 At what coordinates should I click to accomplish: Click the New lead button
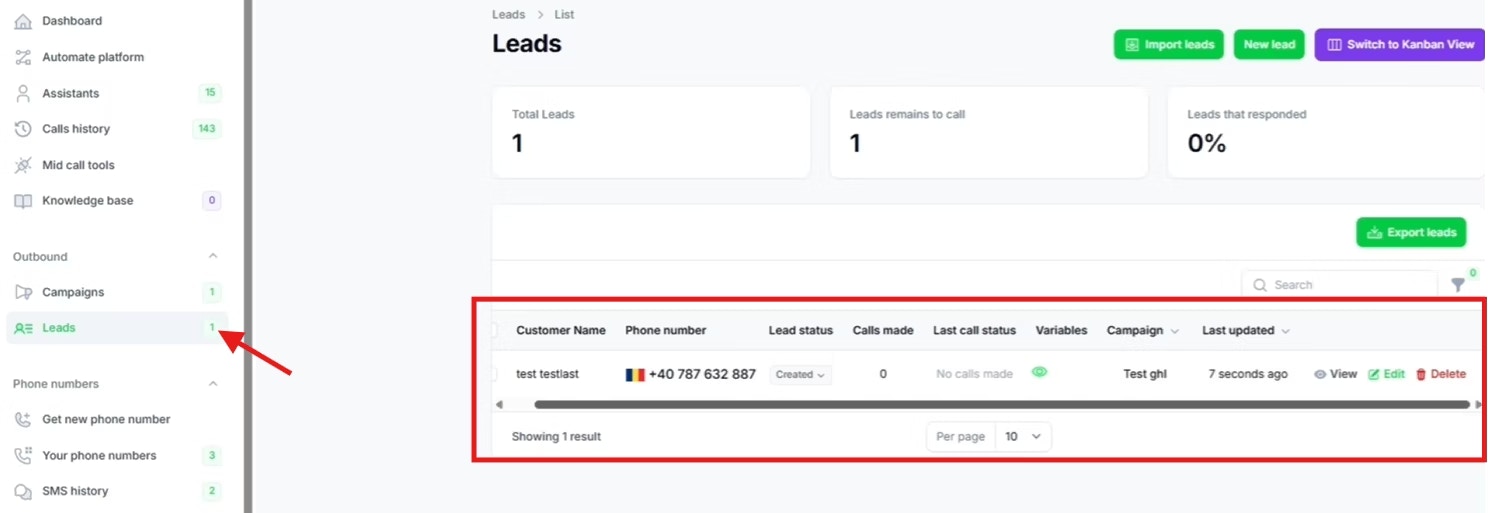click(x=1269, y=44)
